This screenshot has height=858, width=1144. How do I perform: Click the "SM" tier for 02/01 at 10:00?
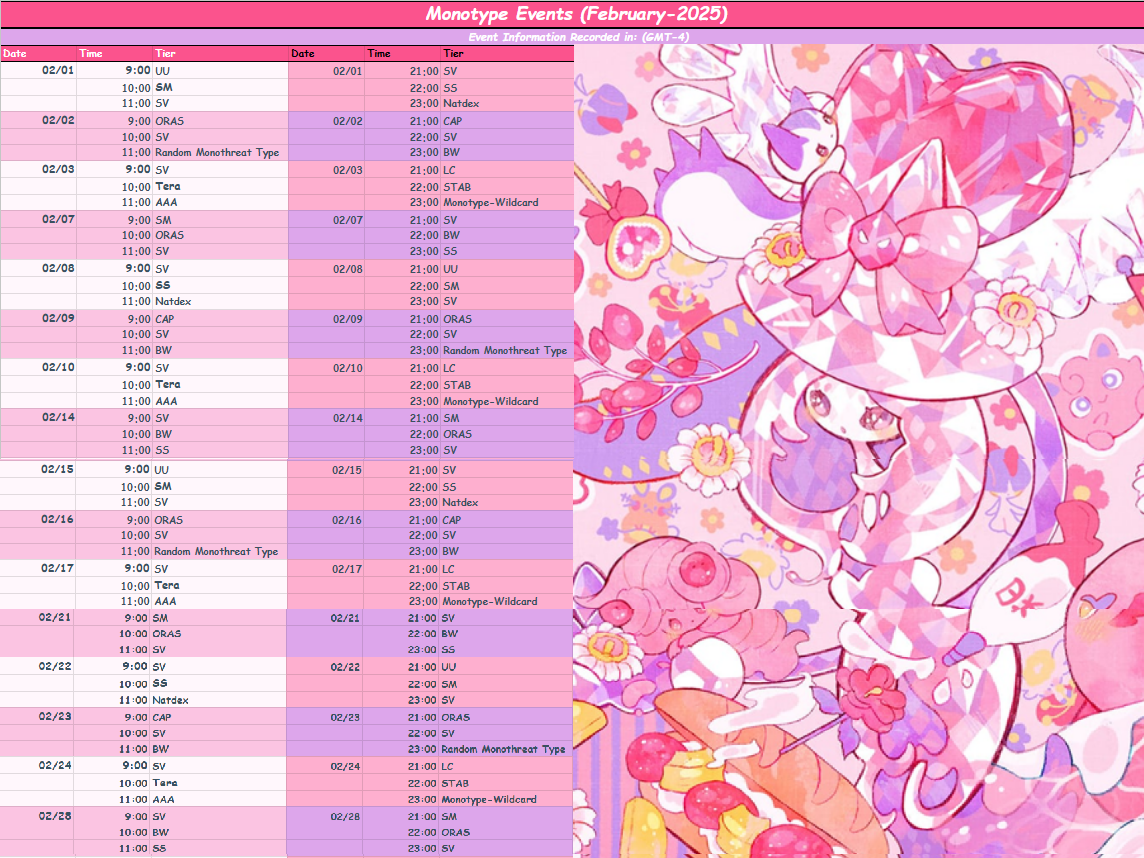(x=163, y=88)
